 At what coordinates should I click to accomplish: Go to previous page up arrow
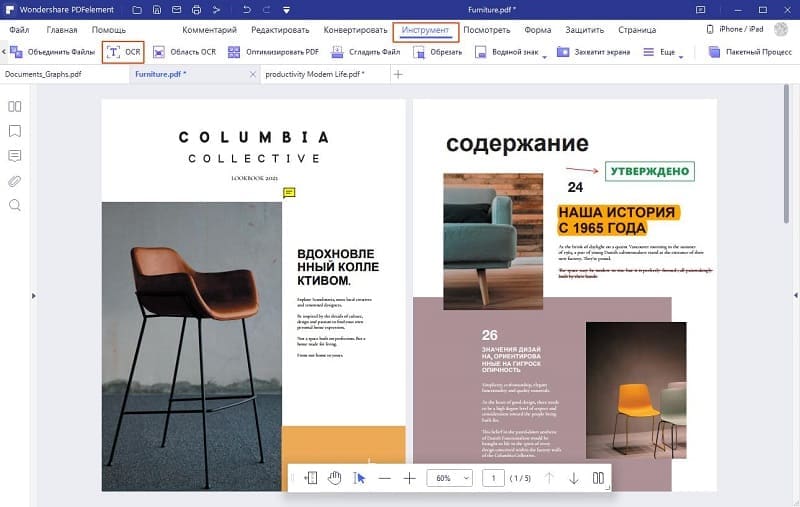point(549,478)
